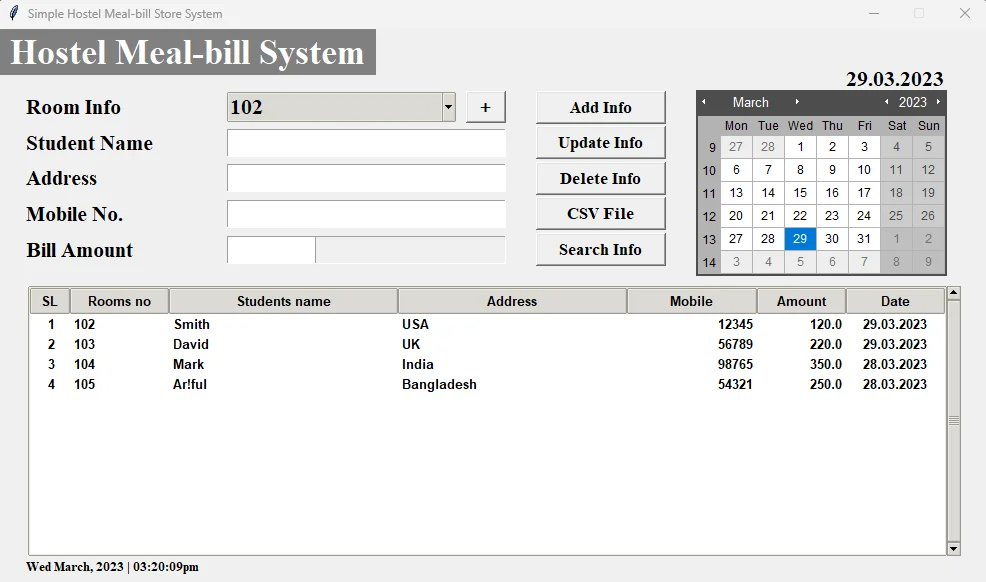Select March 13 in the calendar
986x582 pixels.
736,193
